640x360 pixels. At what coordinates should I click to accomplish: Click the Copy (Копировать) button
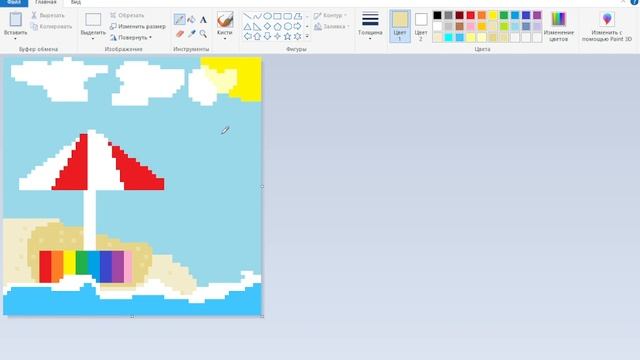coord(51,27)
